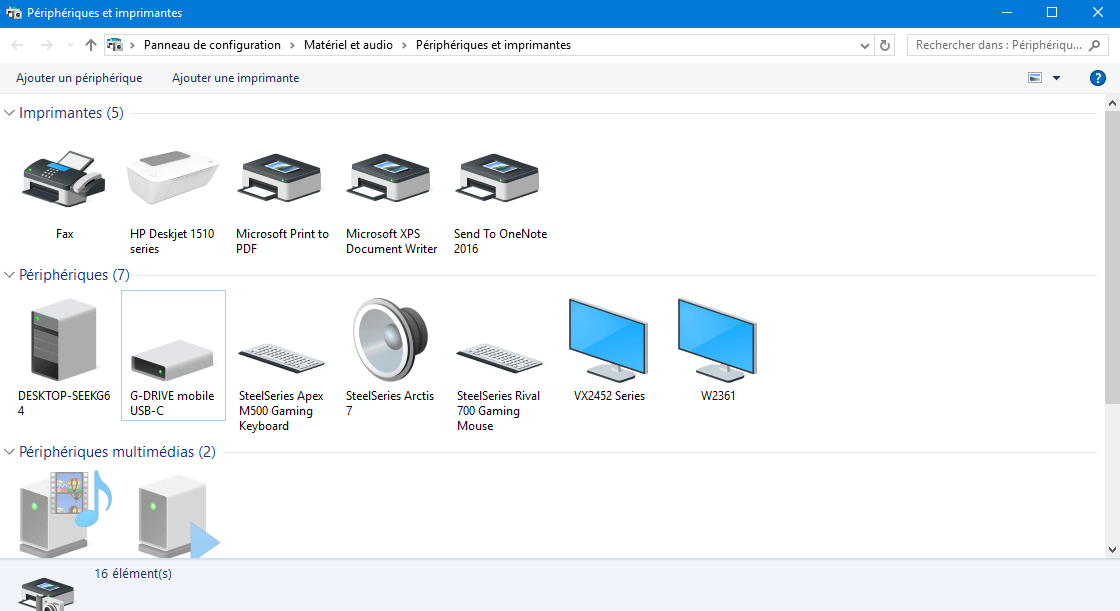The image size is (1120, 611).
Task: Collapse the Périphériques (7) section
Action: (10, 275)
